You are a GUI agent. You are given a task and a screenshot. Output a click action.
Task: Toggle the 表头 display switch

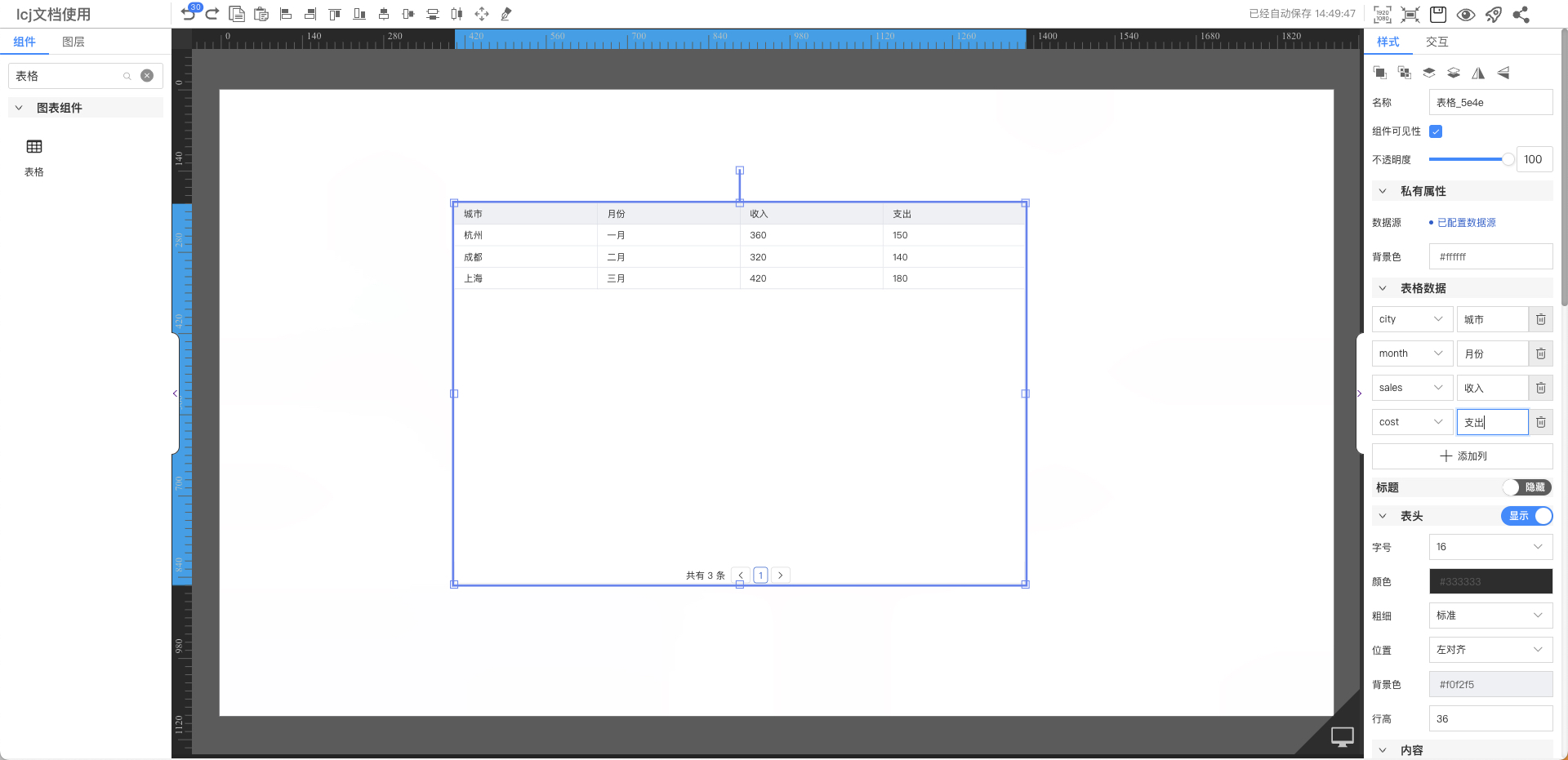click(x=1527, y=516)
